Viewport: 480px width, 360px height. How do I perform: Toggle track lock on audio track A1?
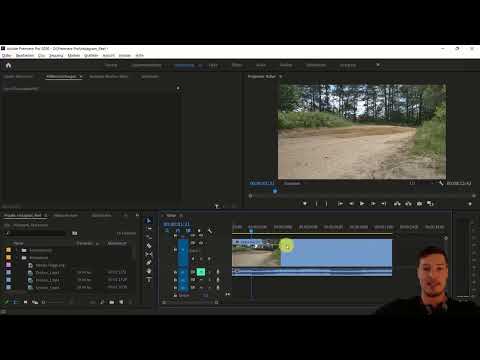[175, 272]
